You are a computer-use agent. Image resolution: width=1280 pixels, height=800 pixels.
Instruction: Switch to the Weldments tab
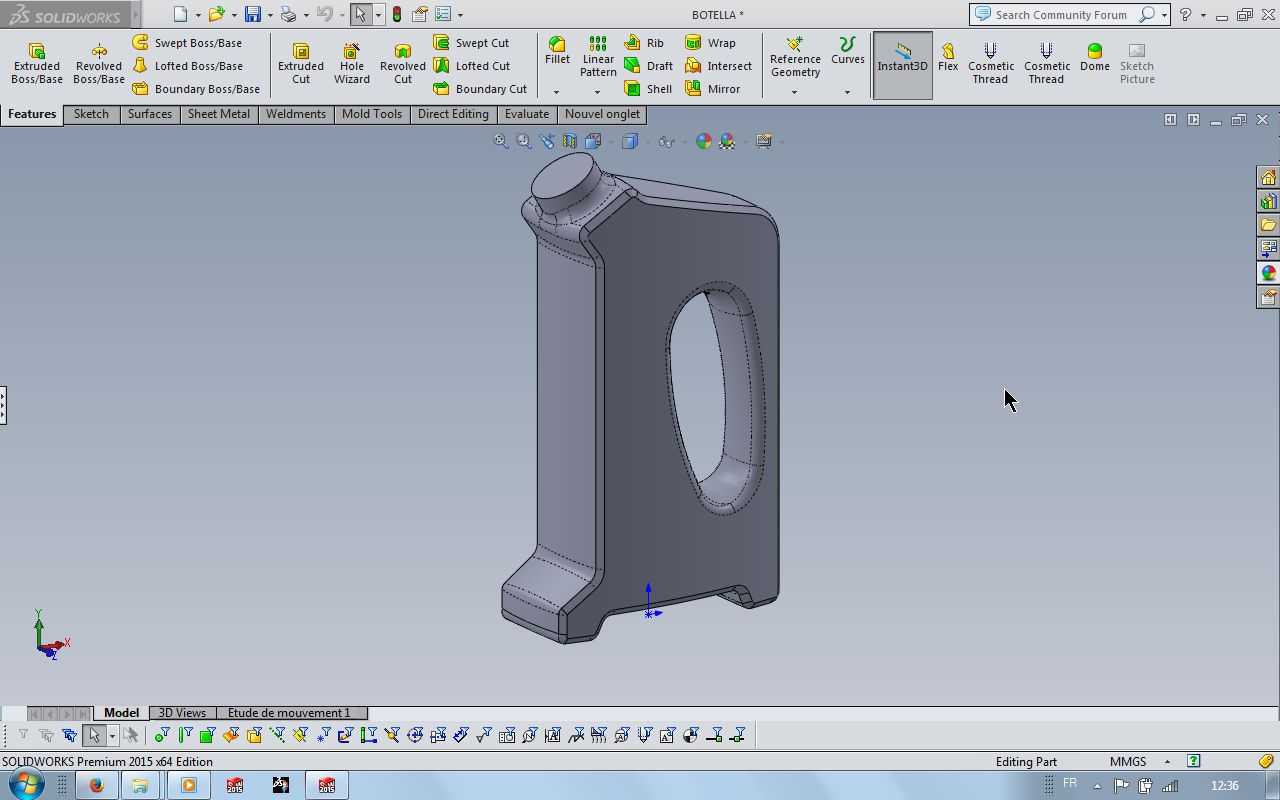296,114
